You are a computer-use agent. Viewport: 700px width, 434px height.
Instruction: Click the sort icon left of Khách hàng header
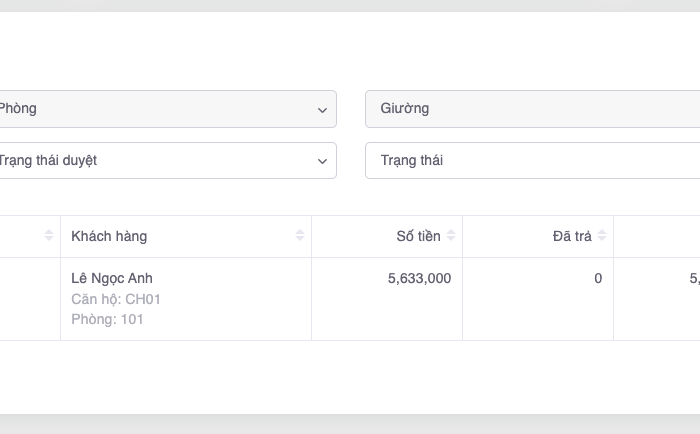click(x=49, y=236)
